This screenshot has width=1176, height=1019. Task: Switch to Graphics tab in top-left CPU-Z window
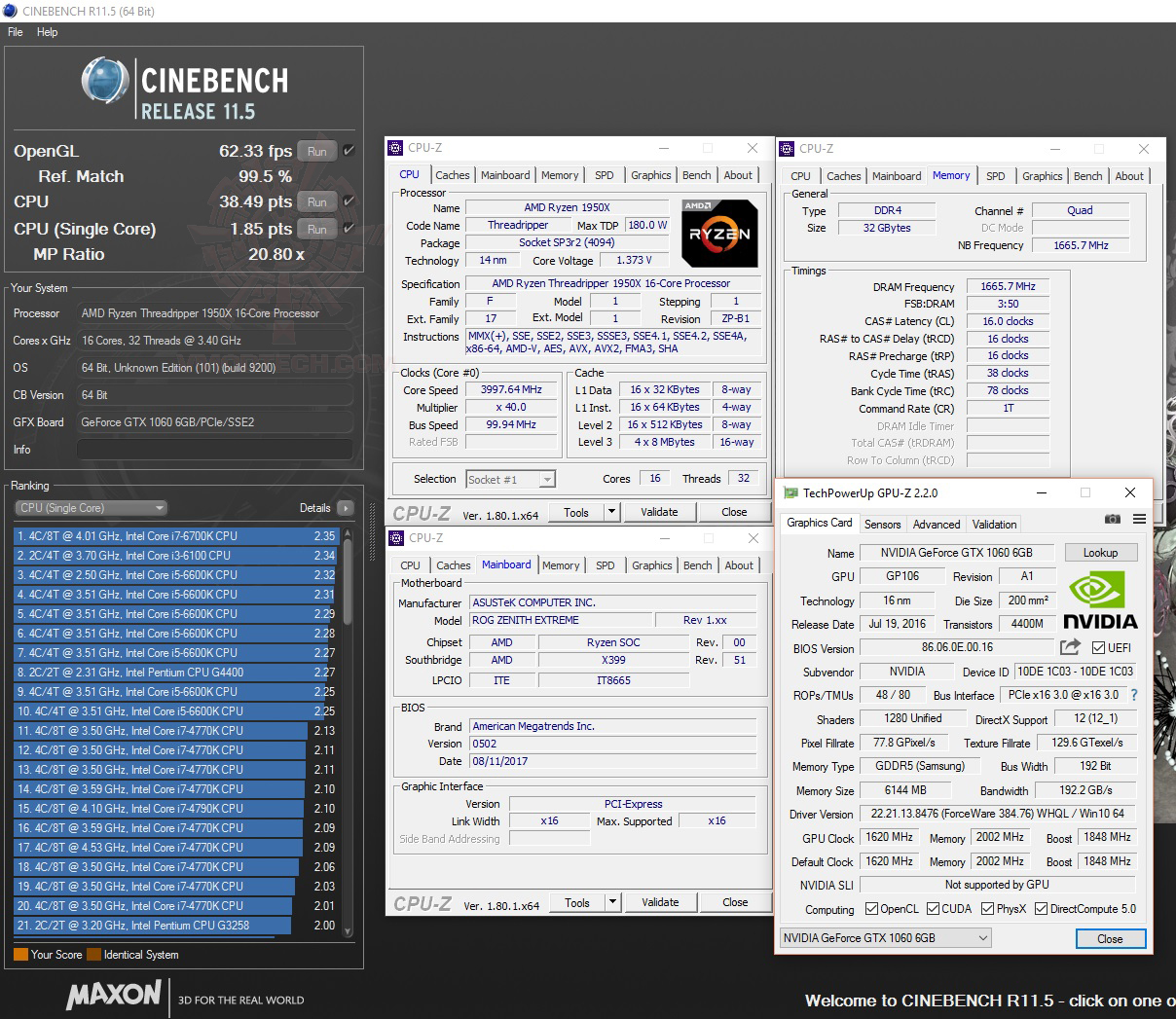[x=651, y=175]
